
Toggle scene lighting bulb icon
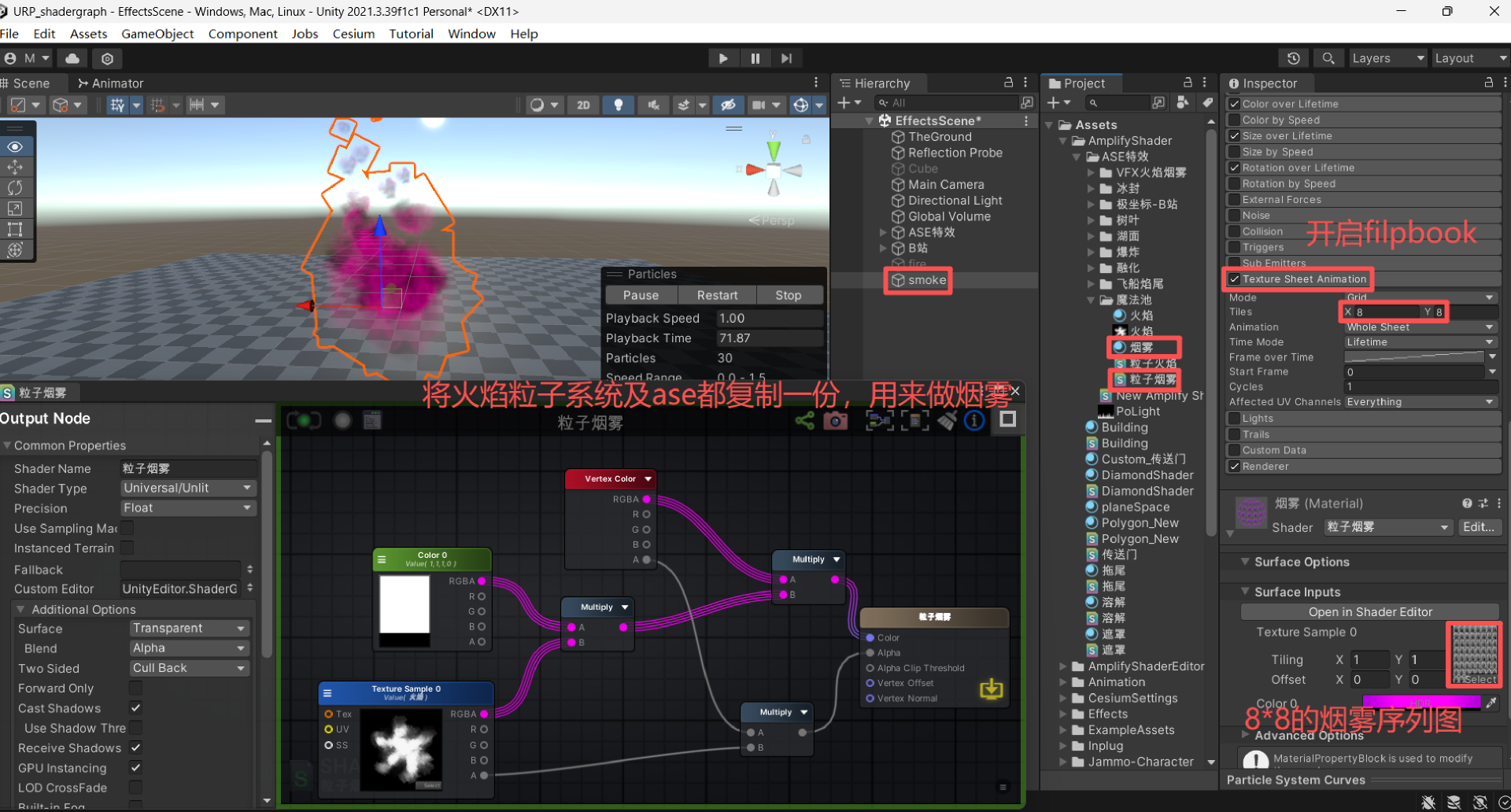pos(619,105)
